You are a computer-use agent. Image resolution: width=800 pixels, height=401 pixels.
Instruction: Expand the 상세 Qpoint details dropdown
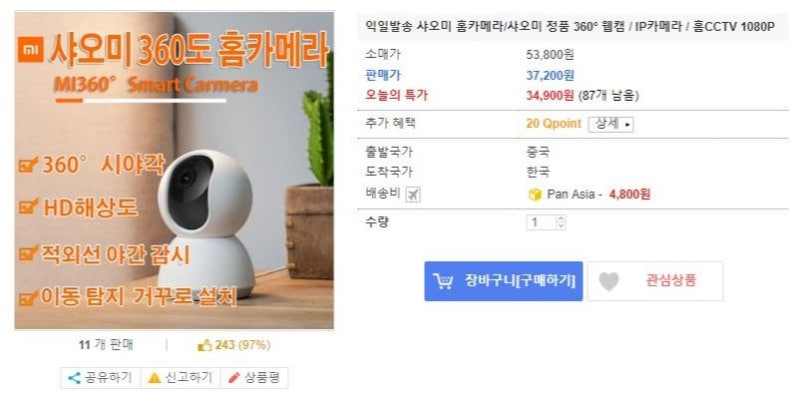tap(611, 124)
